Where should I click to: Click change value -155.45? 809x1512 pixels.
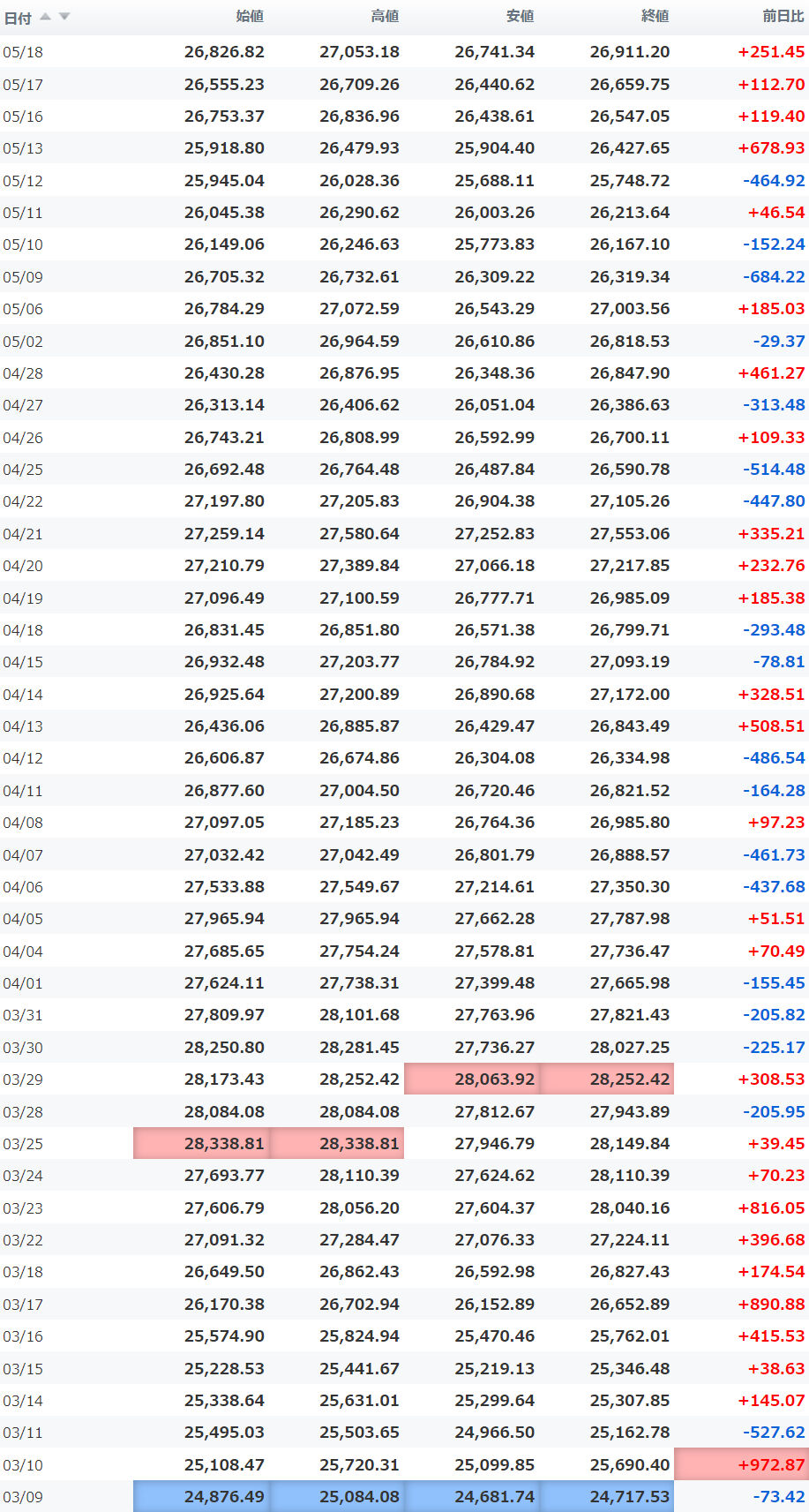(774, 983)
